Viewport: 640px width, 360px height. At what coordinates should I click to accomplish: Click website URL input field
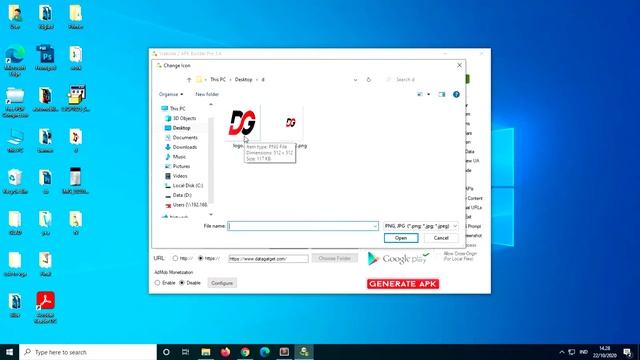[x=268, y=258]
